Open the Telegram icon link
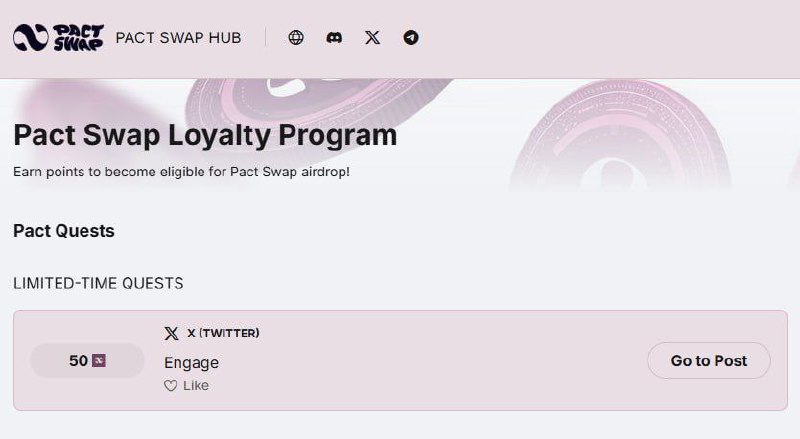Viewport: 800px width, 439px height. 411,38
